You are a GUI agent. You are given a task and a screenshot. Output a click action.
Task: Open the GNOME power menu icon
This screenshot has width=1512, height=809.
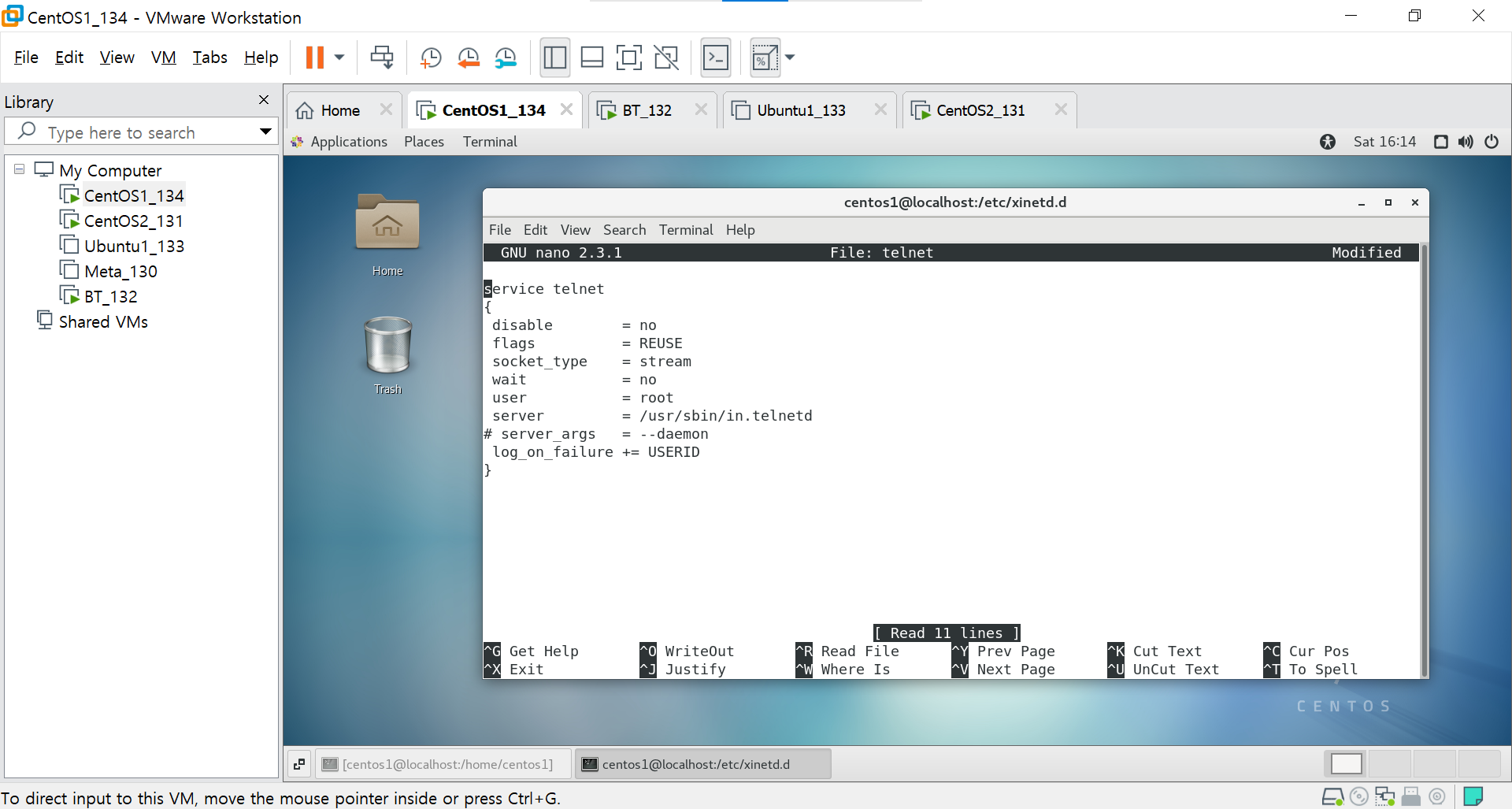click(x=1492, y=142)
